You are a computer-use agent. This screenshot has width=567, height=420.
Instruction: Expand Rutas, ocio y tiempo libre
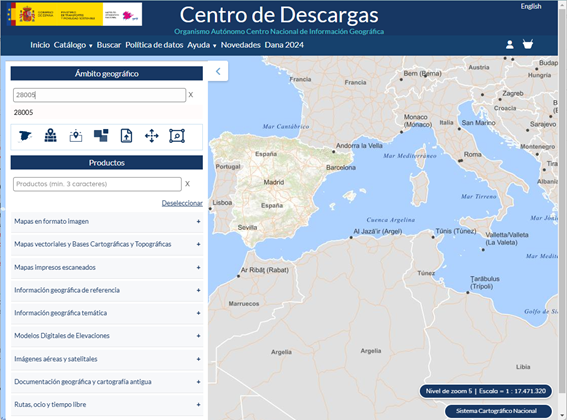pos(107,404)
